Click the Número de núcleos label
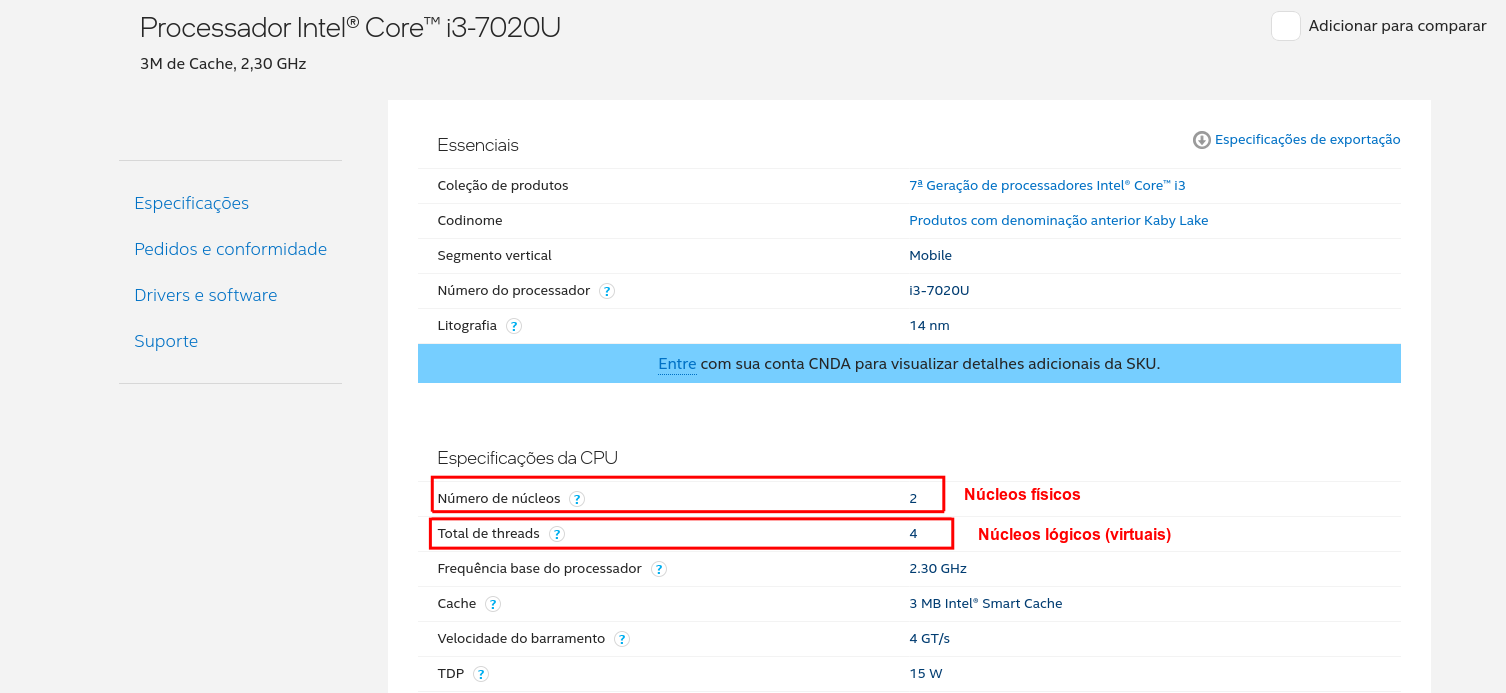Viewport: 1506px width, 693px height. click(x=499, y=499)
